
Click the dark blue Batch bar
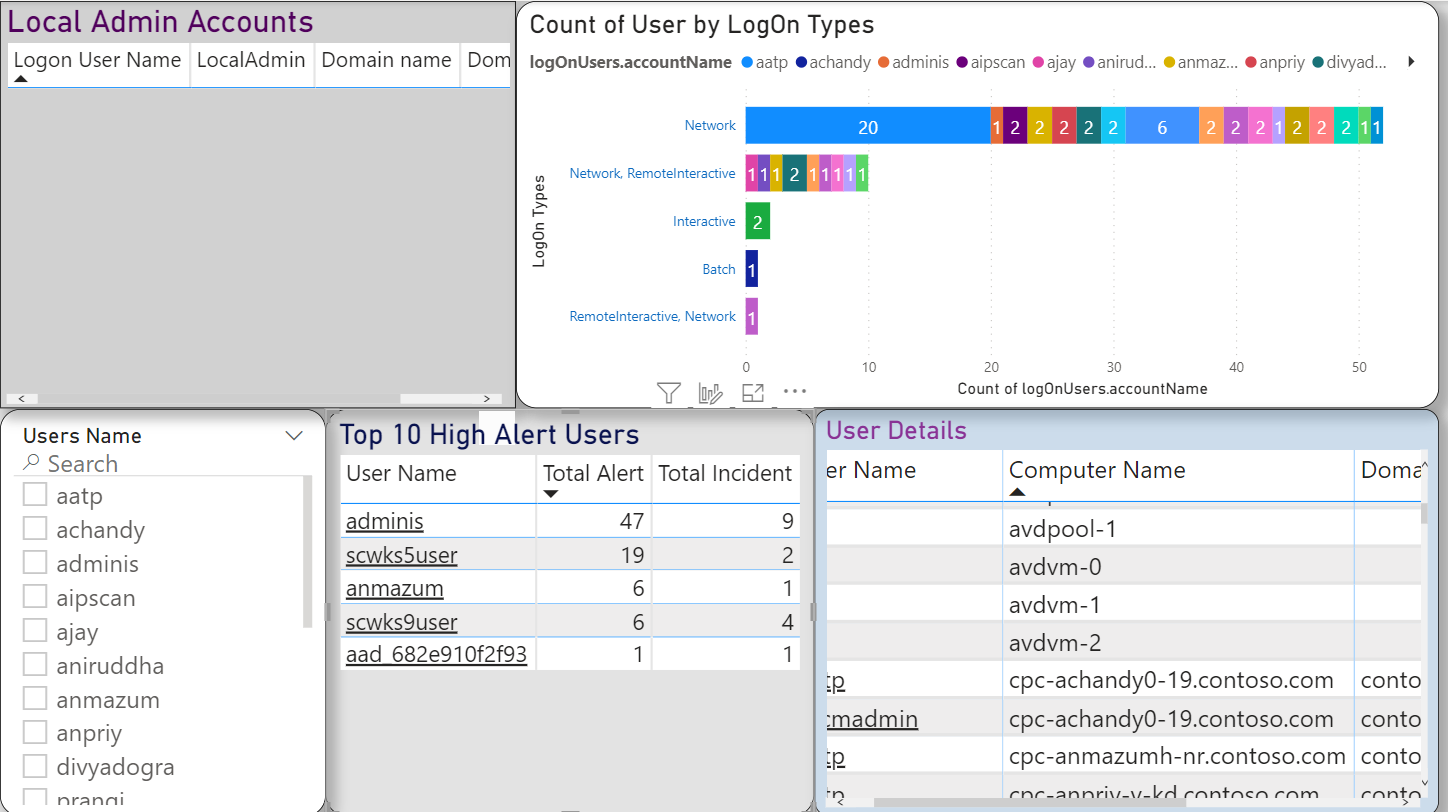click(x=752, y=269)
